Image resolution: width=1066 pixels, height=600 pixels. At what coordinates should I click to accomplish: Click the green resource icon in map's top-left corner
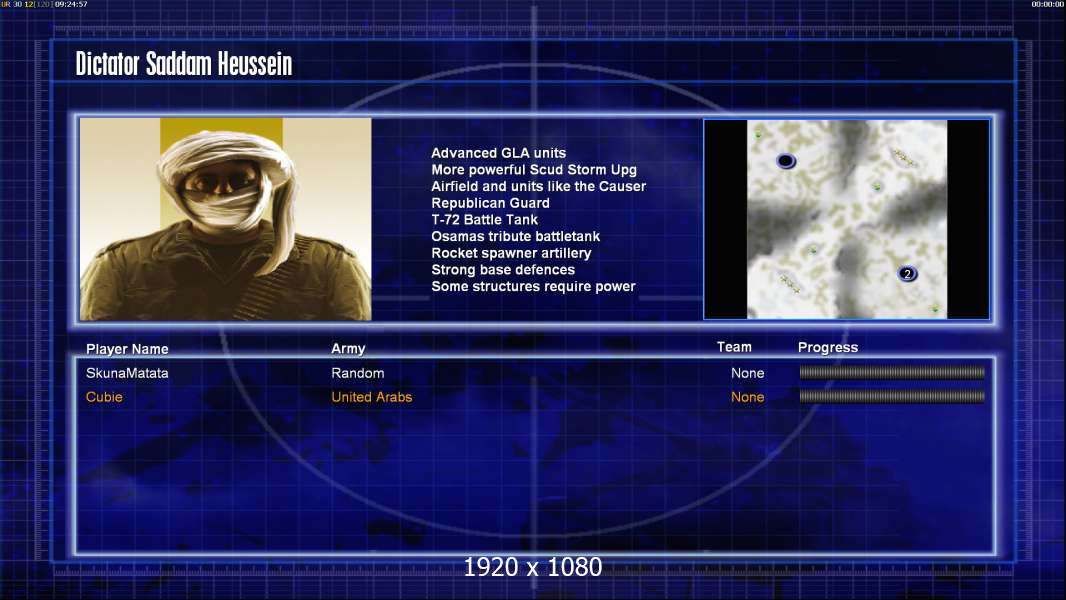click(758, 135)
